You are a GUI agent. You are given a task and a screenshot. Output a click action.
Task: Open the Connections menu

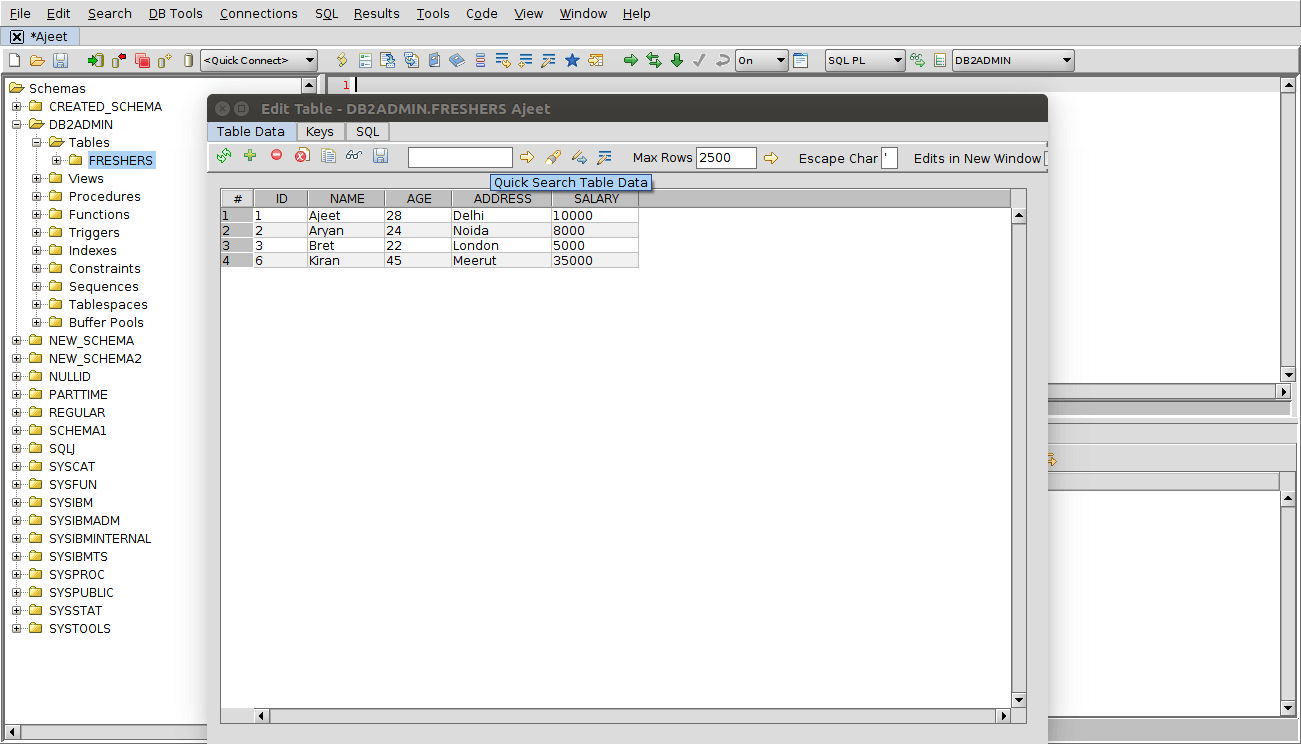tap(259, 13)
